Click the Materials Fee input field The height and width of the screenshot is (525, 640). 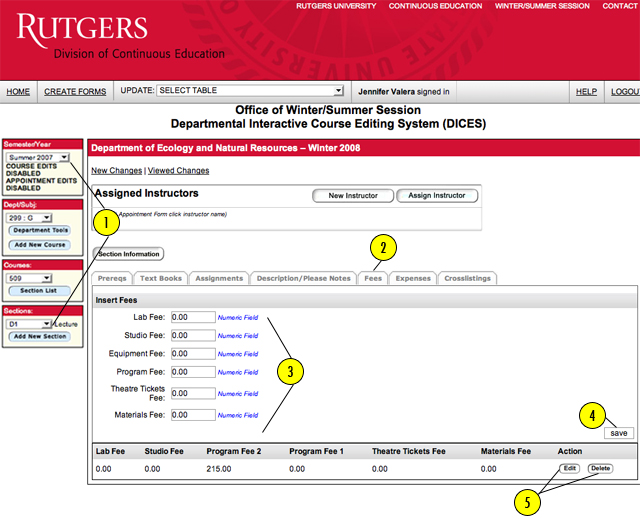click(x=193, y=415)
